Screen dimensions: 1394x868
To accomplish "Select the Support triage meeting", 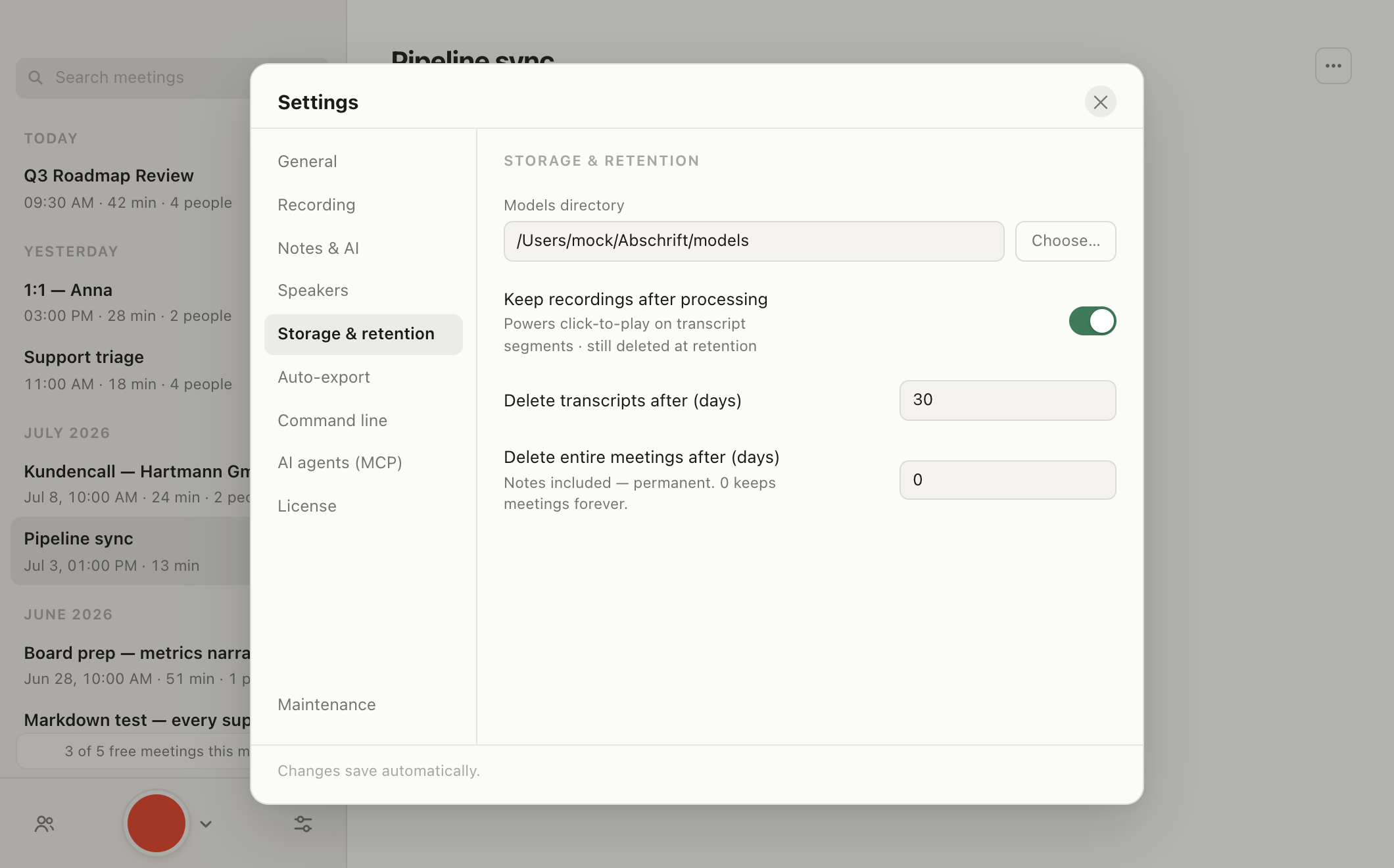I will pos(131,370).
